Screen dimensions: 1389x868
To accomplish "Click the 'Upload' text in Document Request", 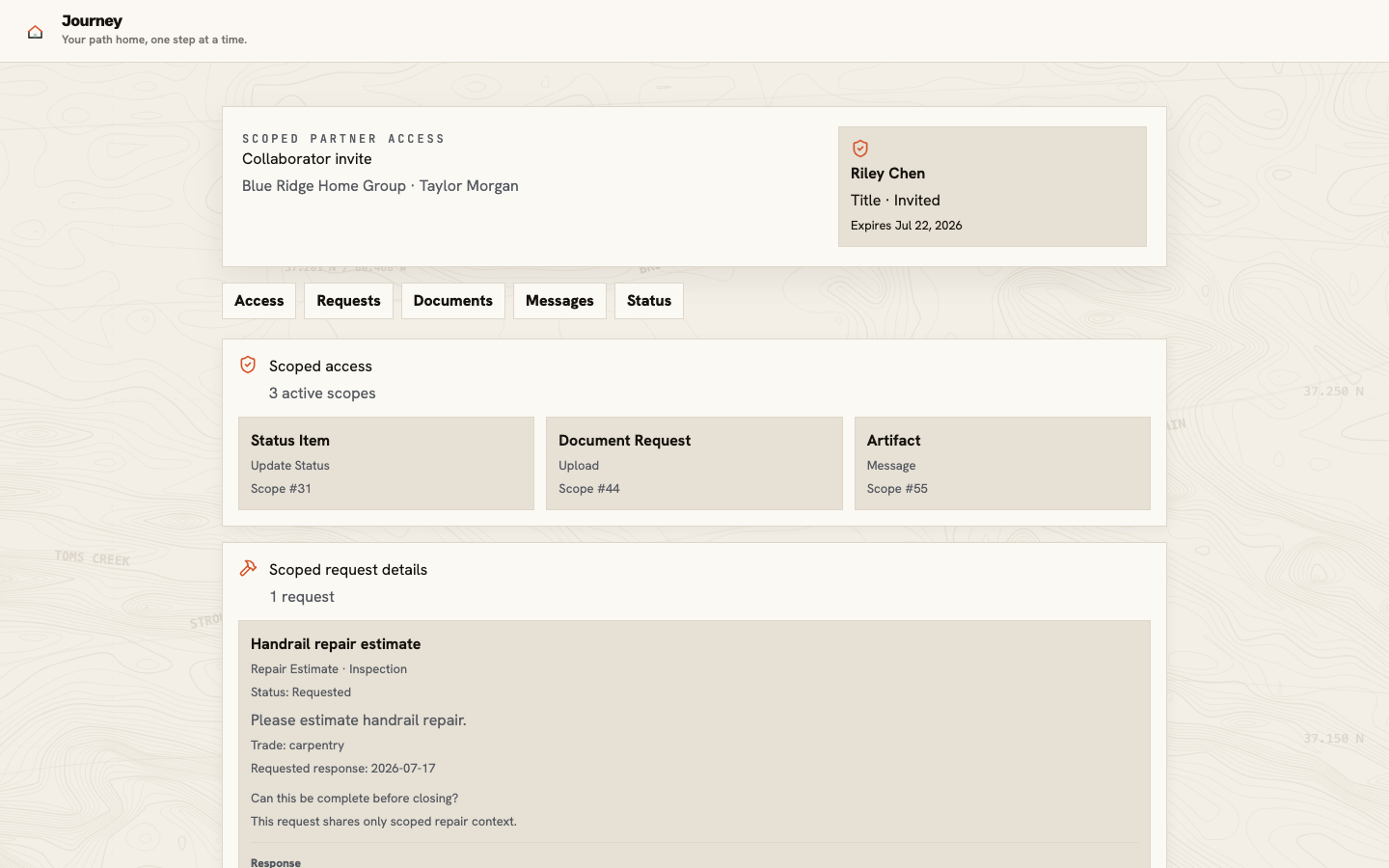I will pos(579,466).
